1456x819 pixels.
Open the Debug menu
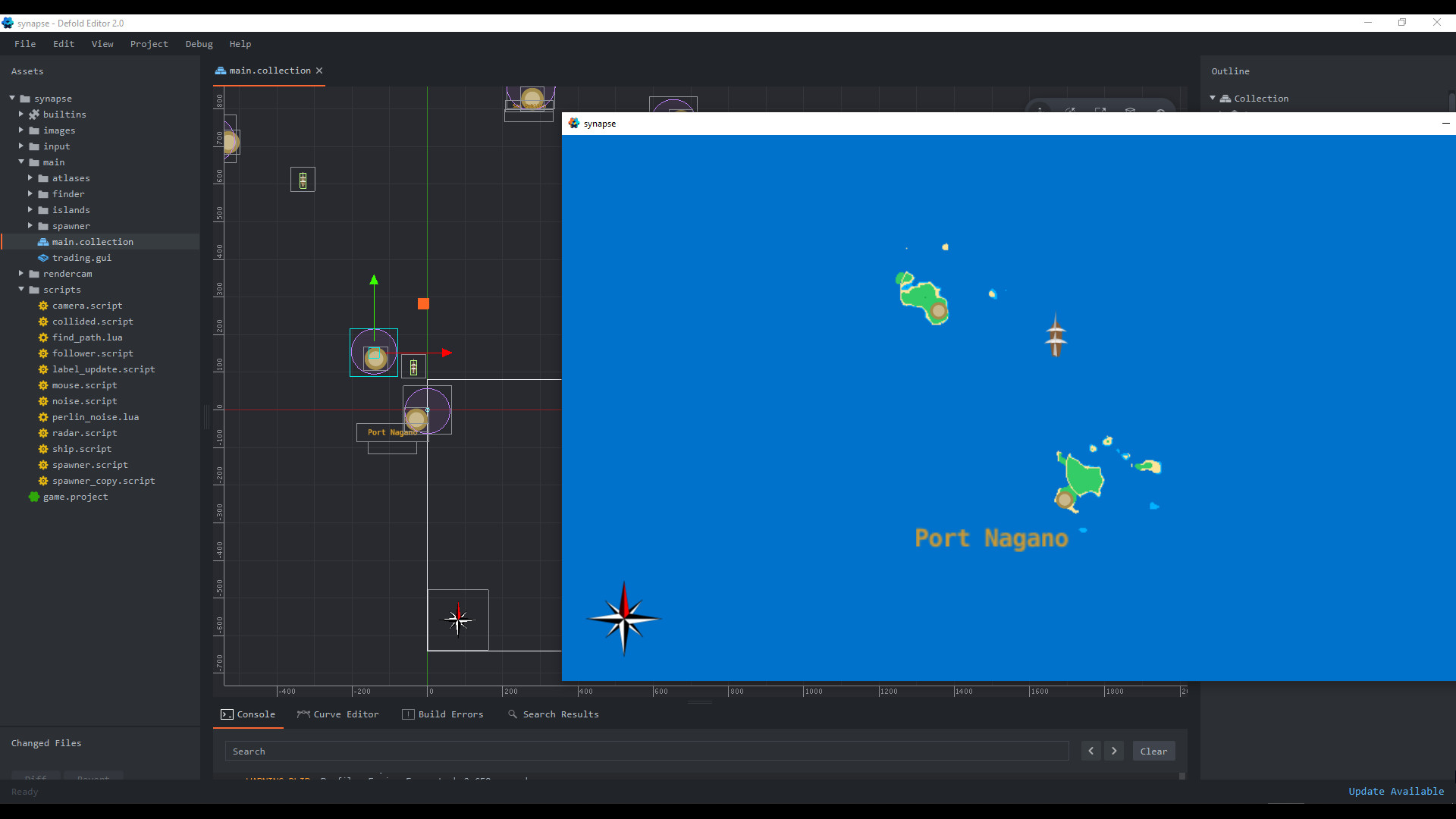pyautogui.click(x=199, y=44)
